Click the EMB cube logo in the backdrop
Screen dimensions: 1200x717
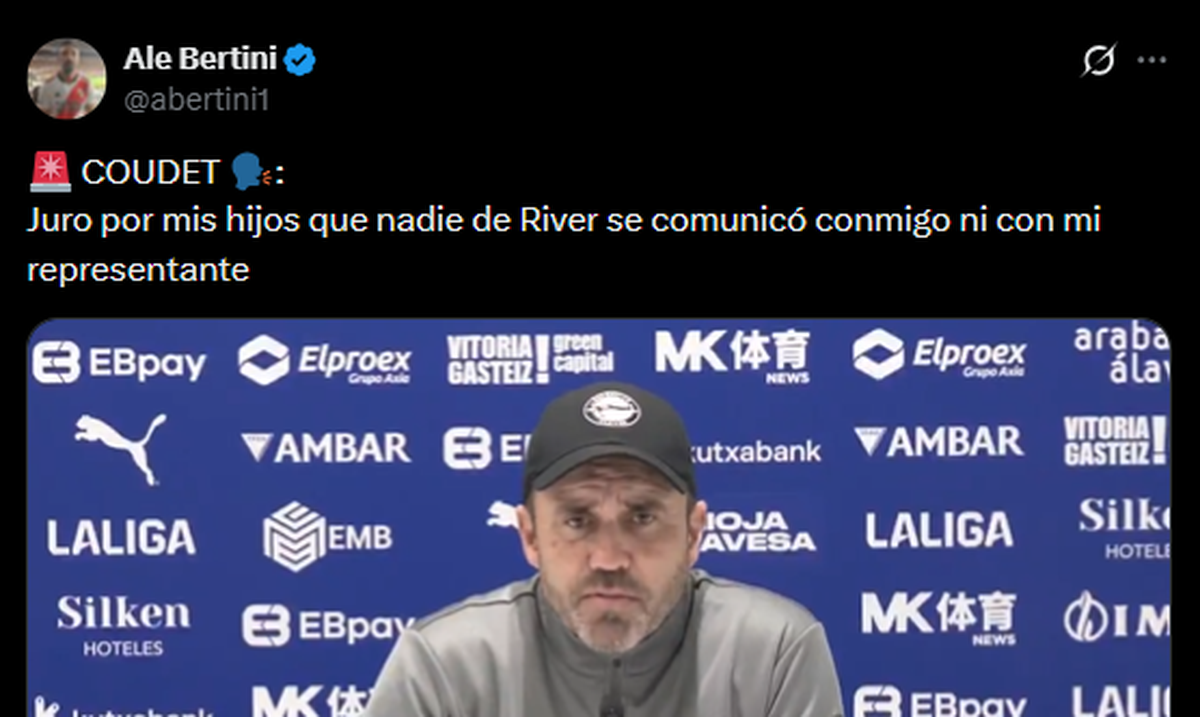point(327,536)
